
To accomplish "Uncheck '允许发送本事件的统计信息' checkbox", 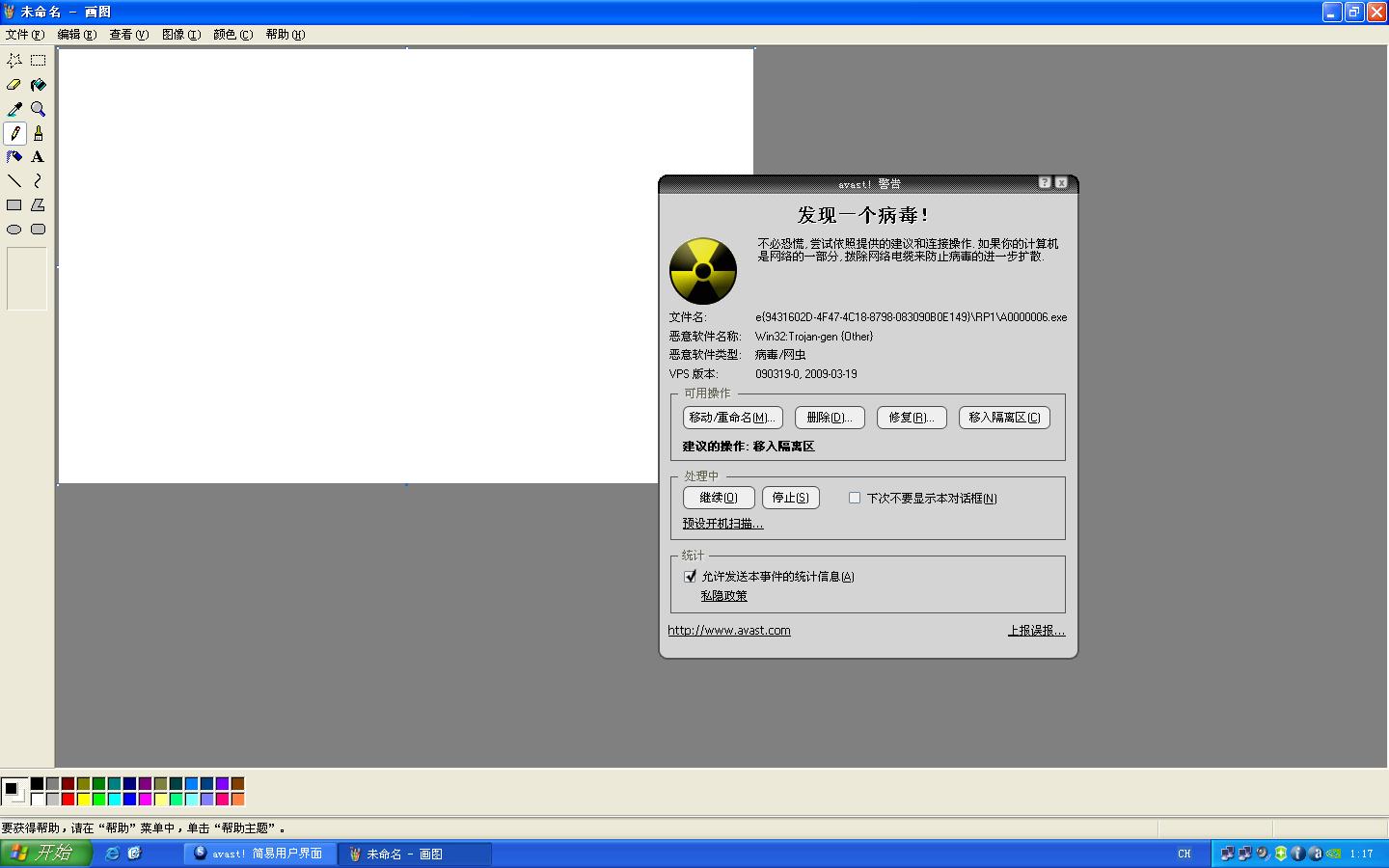I will click(x=690, y=577).
